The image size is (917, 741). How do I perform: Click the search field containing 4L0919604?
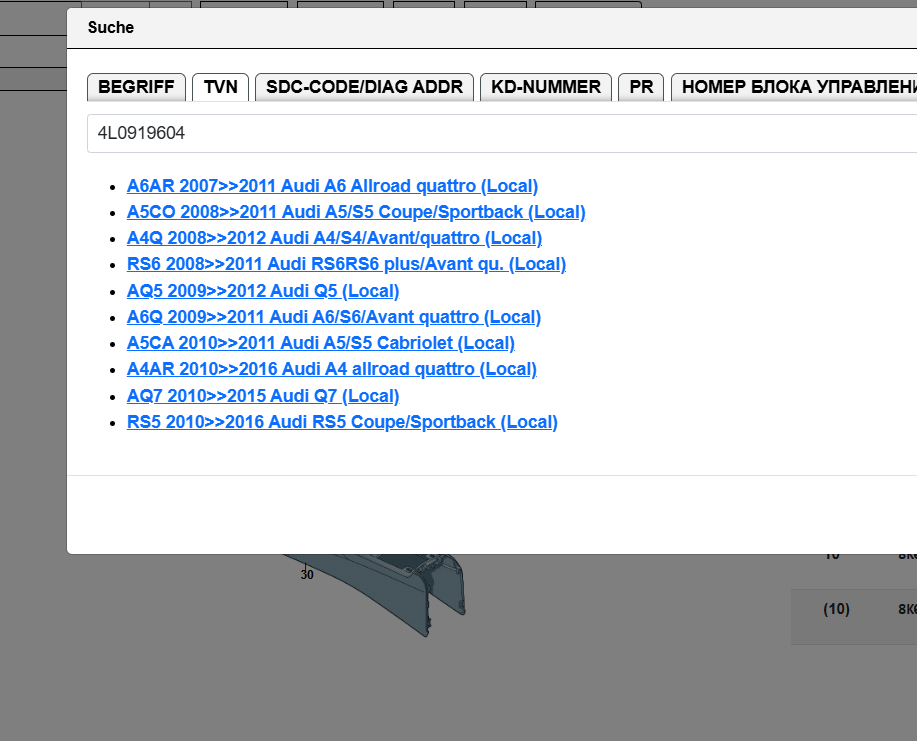click(502, 133)
